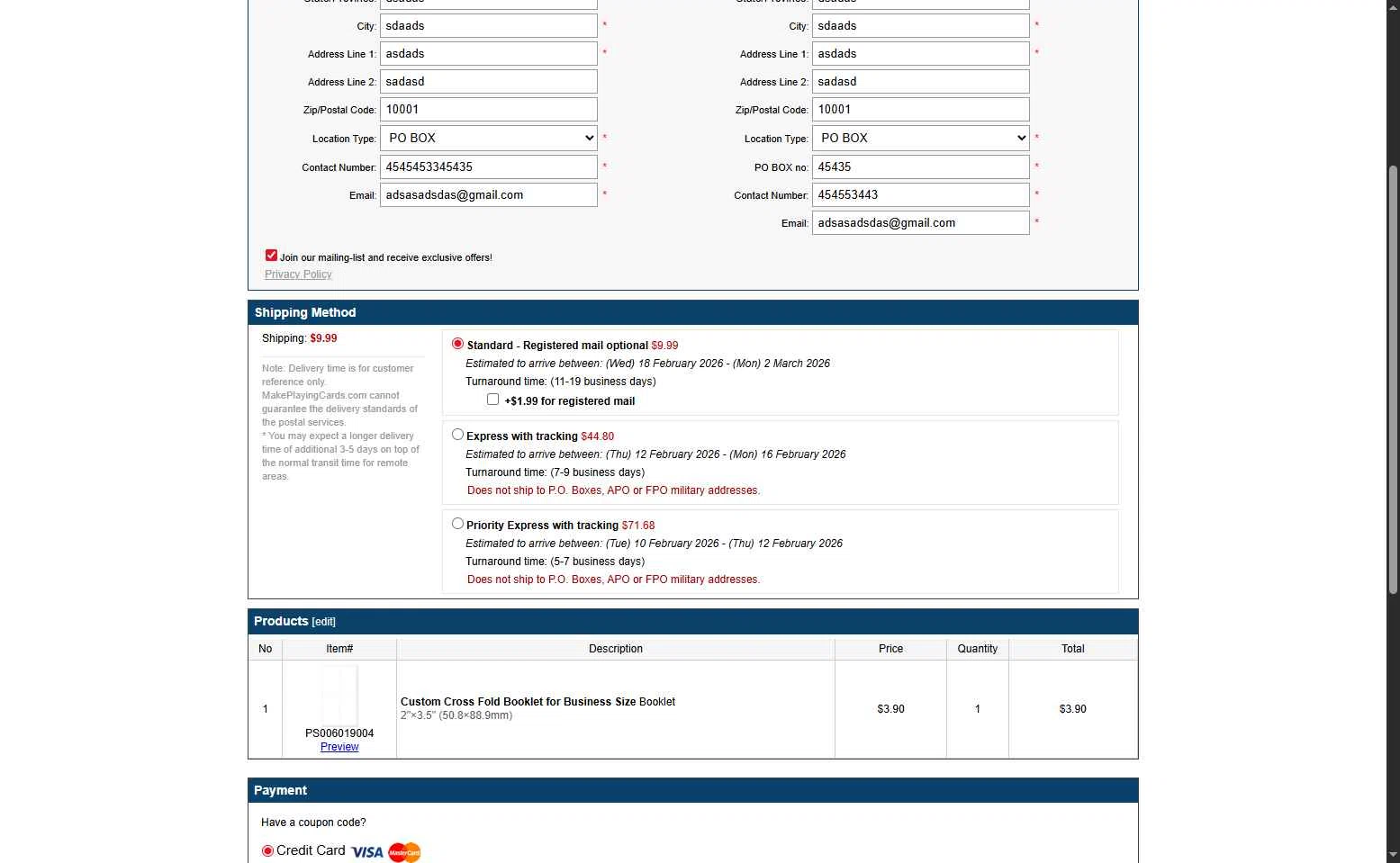Click the Shipping: $9.99 summary text
The height and width of the screenshot is (863, 1400).
[x=300, y=338]
